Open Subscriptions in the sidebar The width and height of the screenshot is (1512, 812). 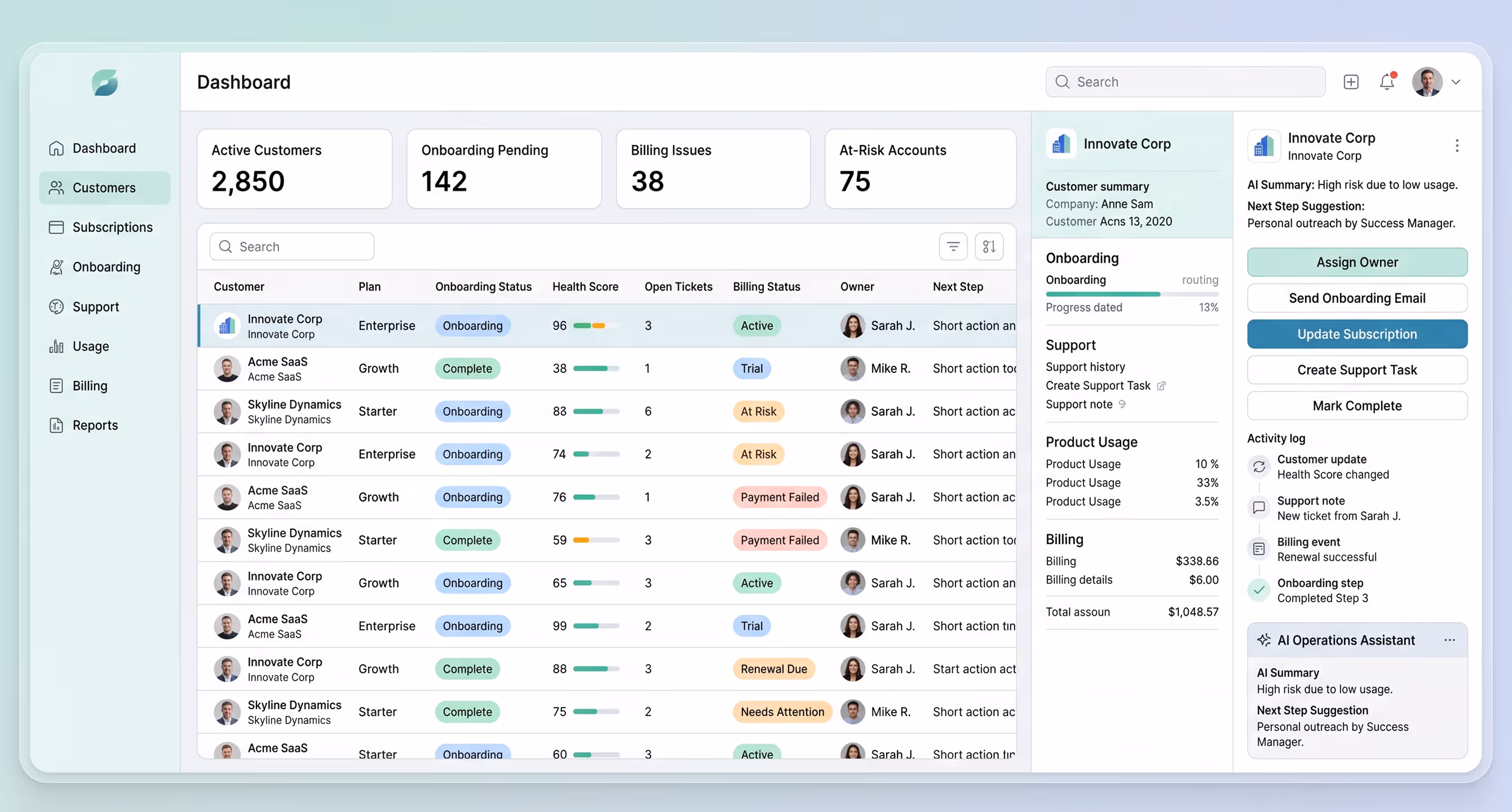(x=104, y=227)
